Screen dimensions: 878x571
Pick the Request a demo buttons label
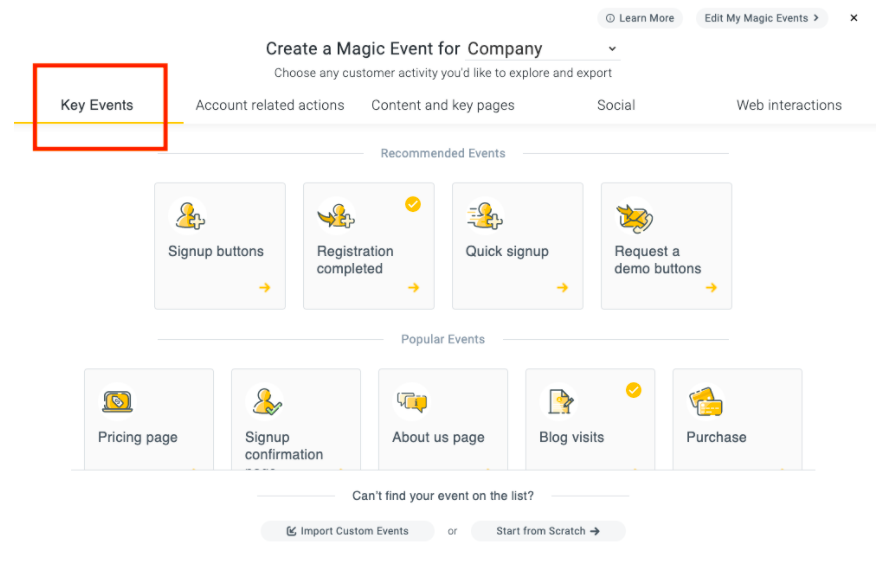(x=657, y=260)
